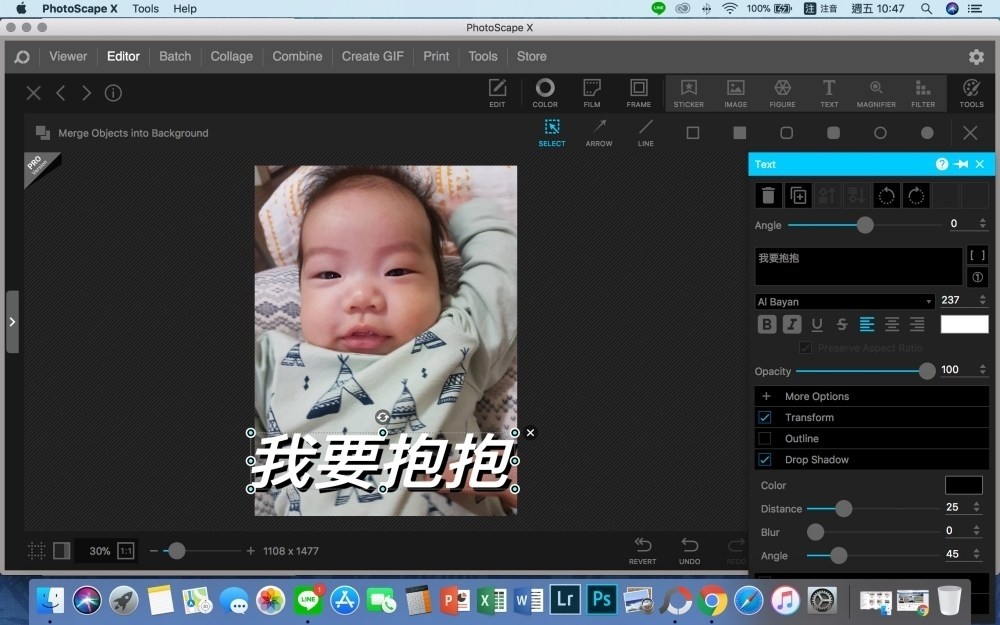
Task: Open the Al Bayan font dropdown
Action: [845, 301]
